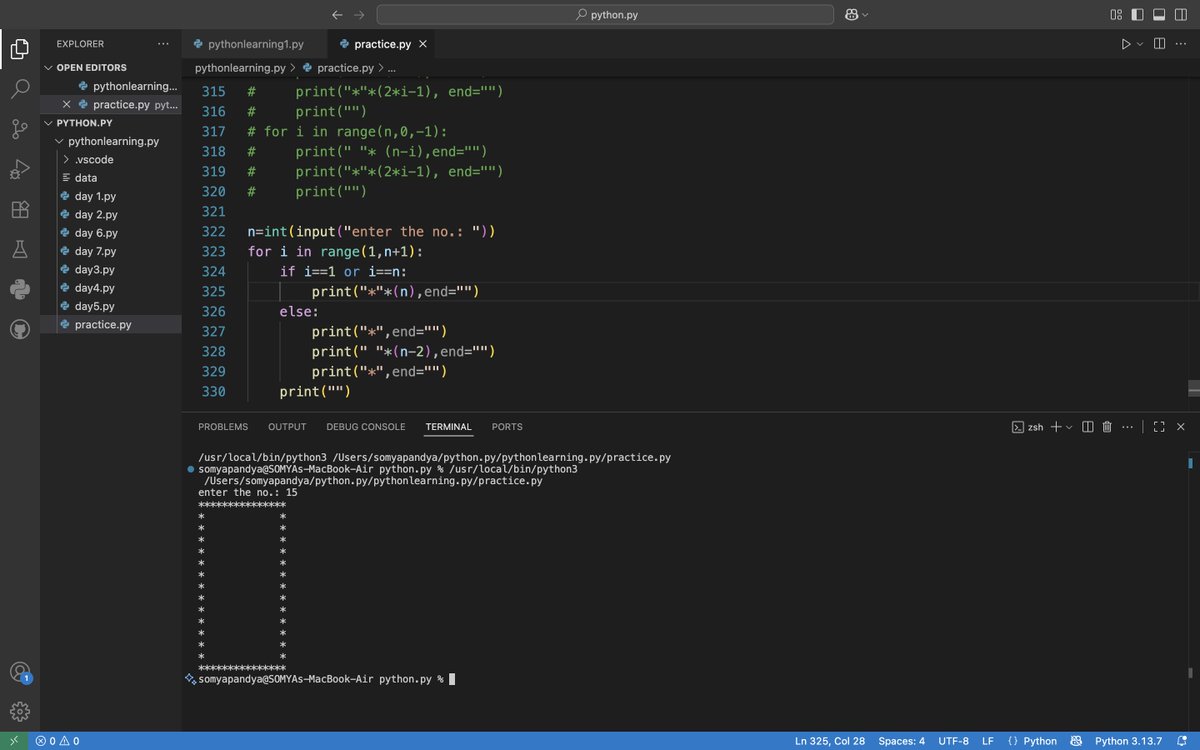Expand the .vscode folder

pos(66,160)
